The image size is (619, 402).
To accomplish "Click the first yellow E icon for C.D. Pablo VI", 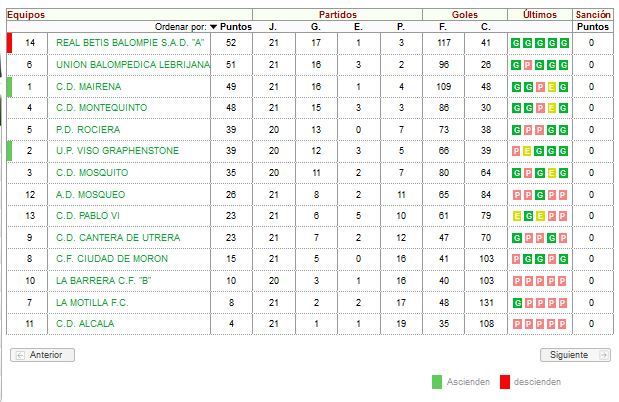I will pyautogui.click(x=517, y=216).
